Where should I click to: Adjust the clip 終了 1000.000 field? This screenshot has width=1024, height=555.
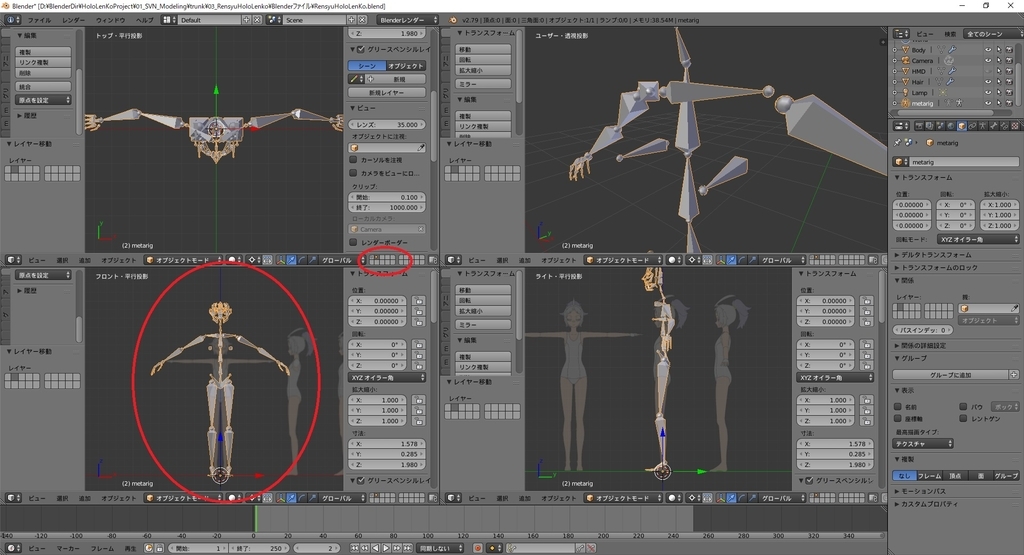point(387,207)
